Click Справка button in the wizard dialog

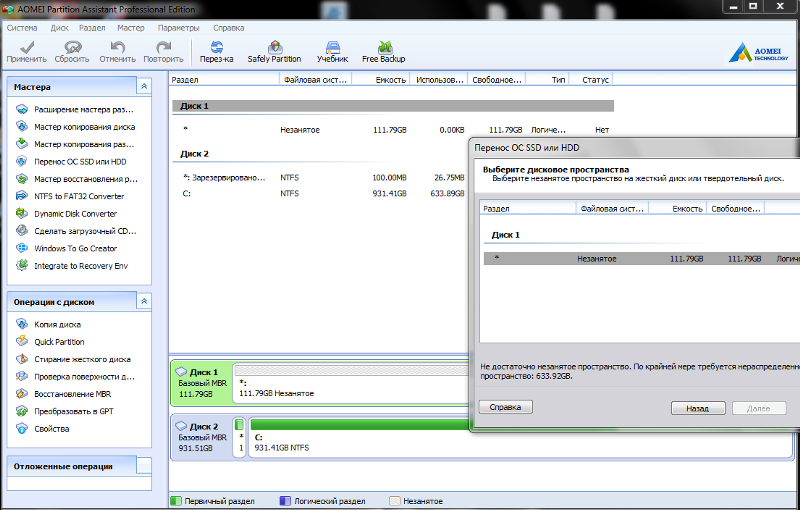506,407
